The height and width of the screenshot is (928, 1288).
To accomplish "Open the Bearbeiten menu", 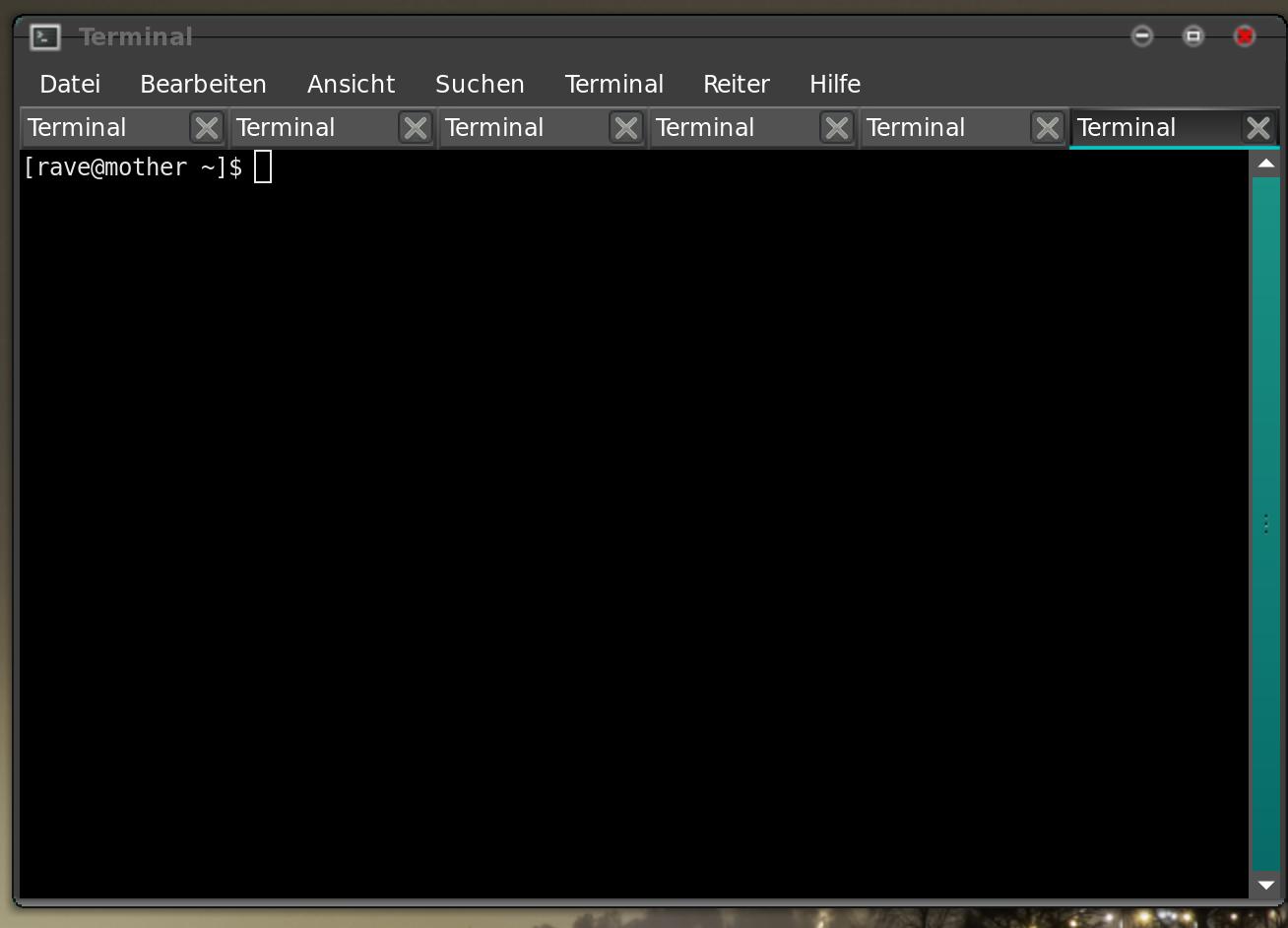I will click(x=203, y=84).
